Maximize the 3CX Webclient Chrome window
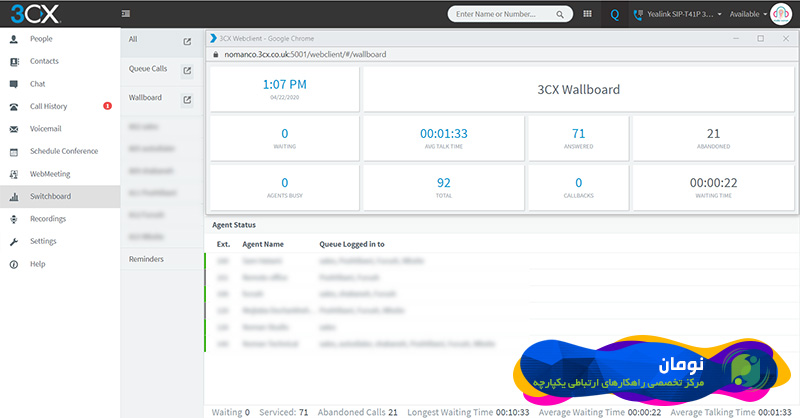Screen dimensions: 800x418 coord(760,38)
